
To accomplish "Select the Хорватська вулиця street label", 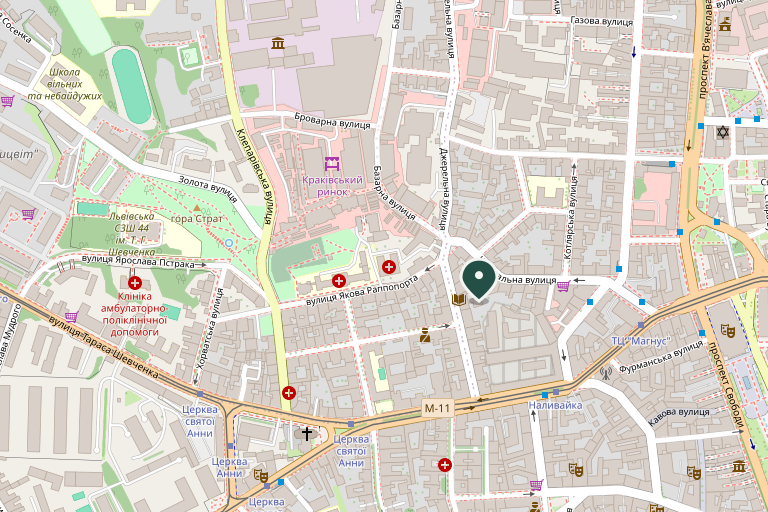I will (x=210, y=329).
